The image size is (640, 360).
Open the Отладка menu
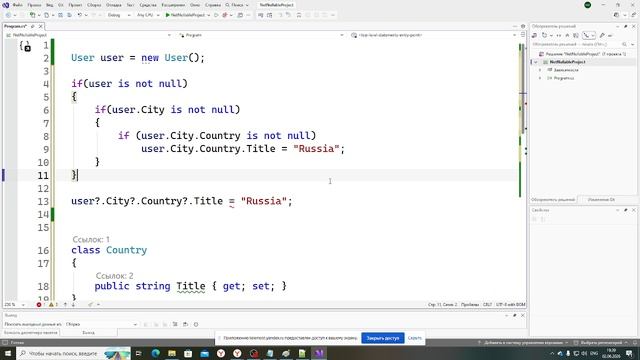113,5
